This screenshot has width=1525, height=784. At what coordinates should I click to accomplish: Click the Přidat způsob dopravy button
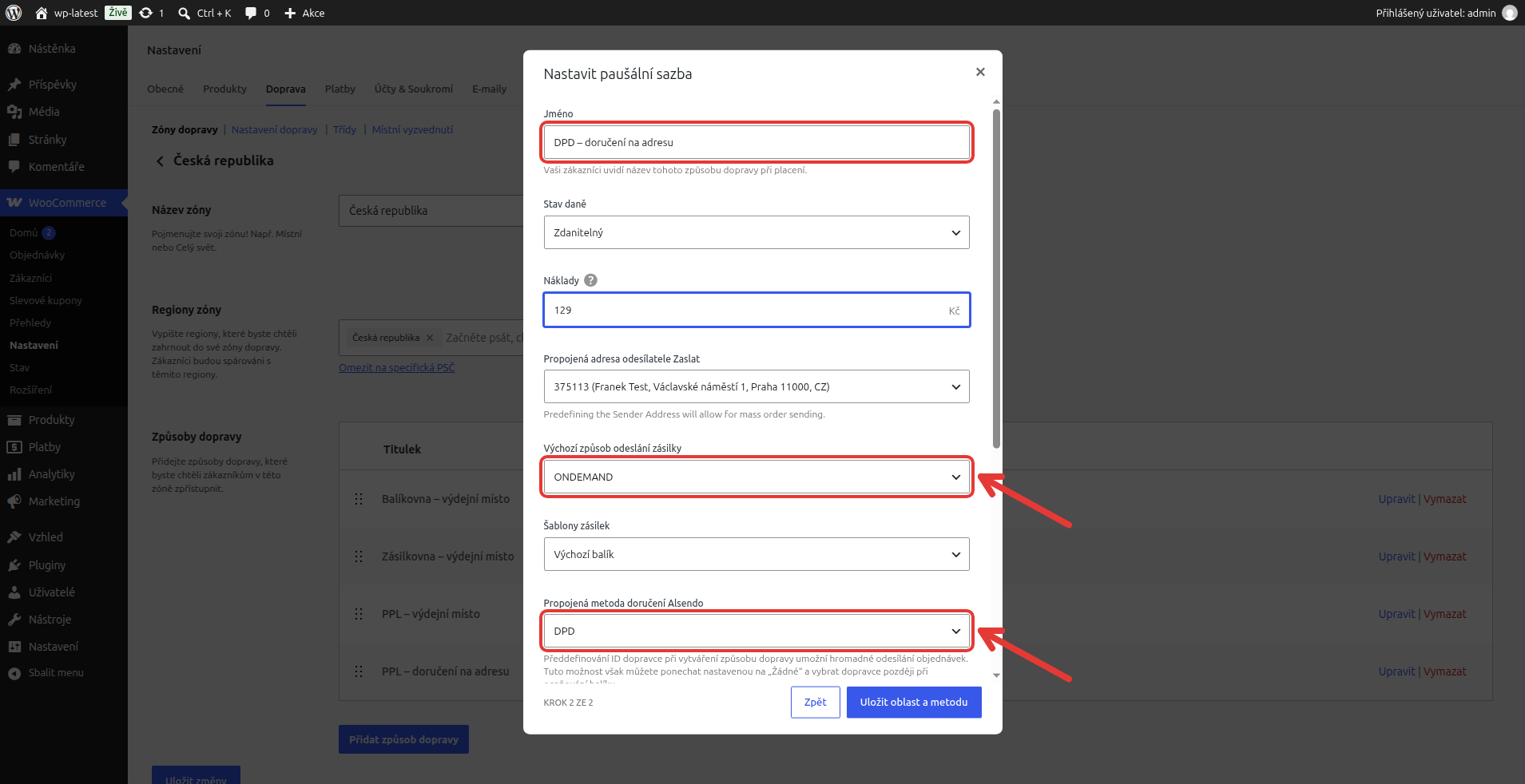tap(403, 739)
